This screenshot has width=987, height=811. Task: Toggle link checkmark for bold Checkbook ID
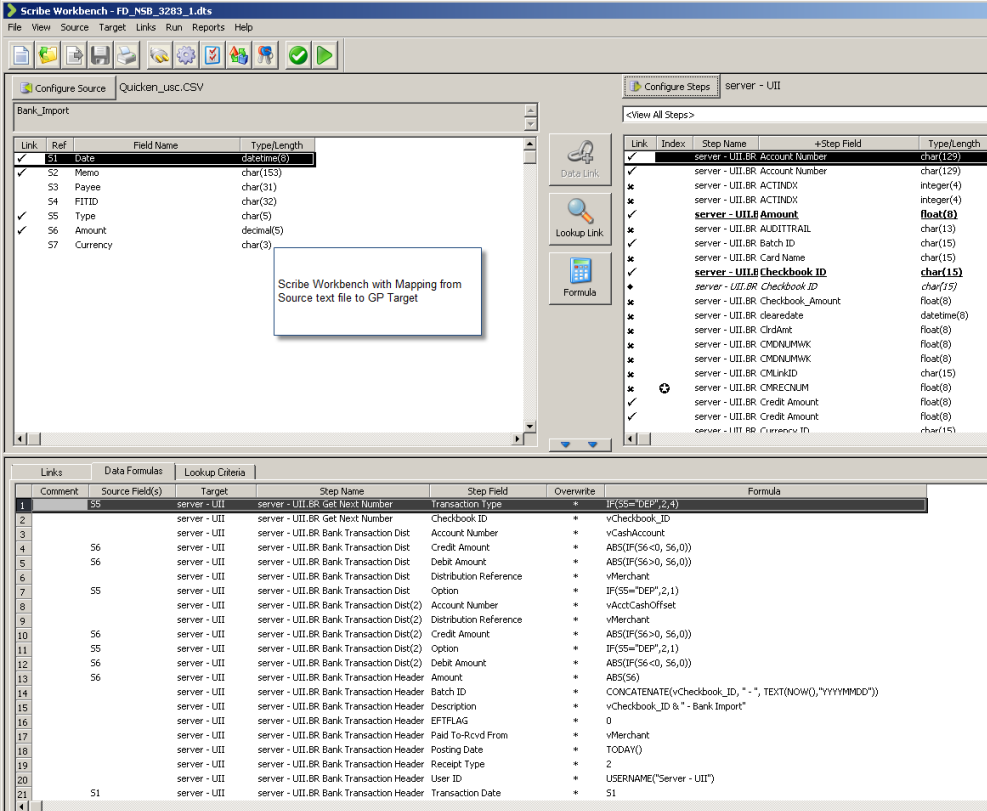632,272
